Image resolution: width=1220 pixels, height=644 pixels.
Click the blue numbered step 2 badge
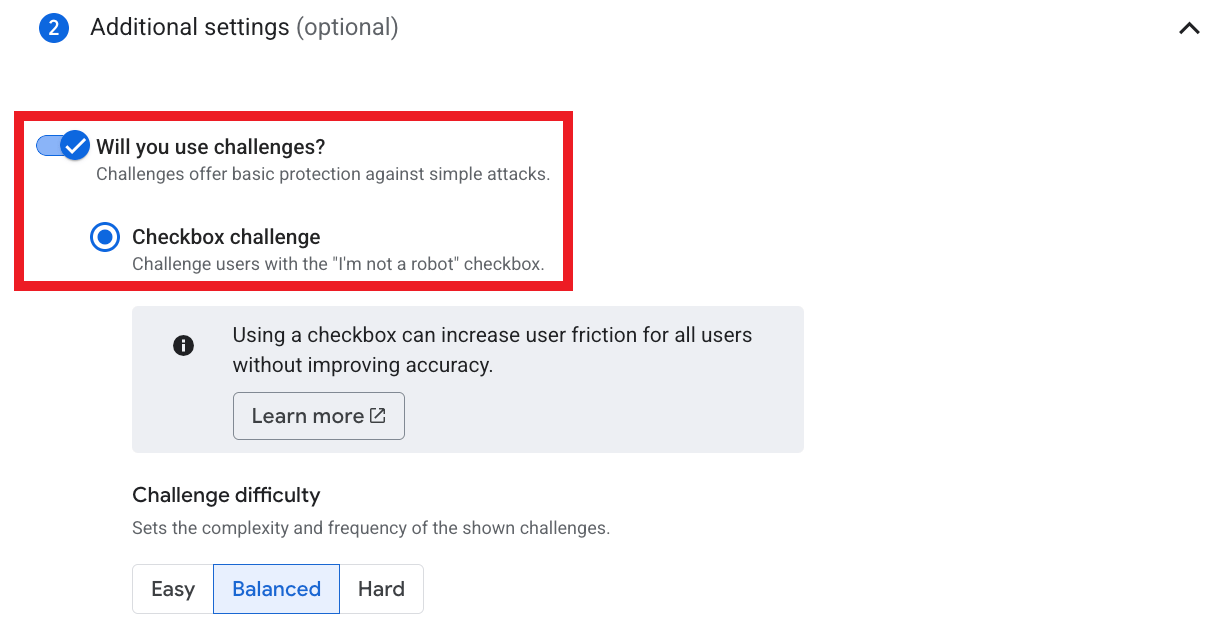coord(54,28)
